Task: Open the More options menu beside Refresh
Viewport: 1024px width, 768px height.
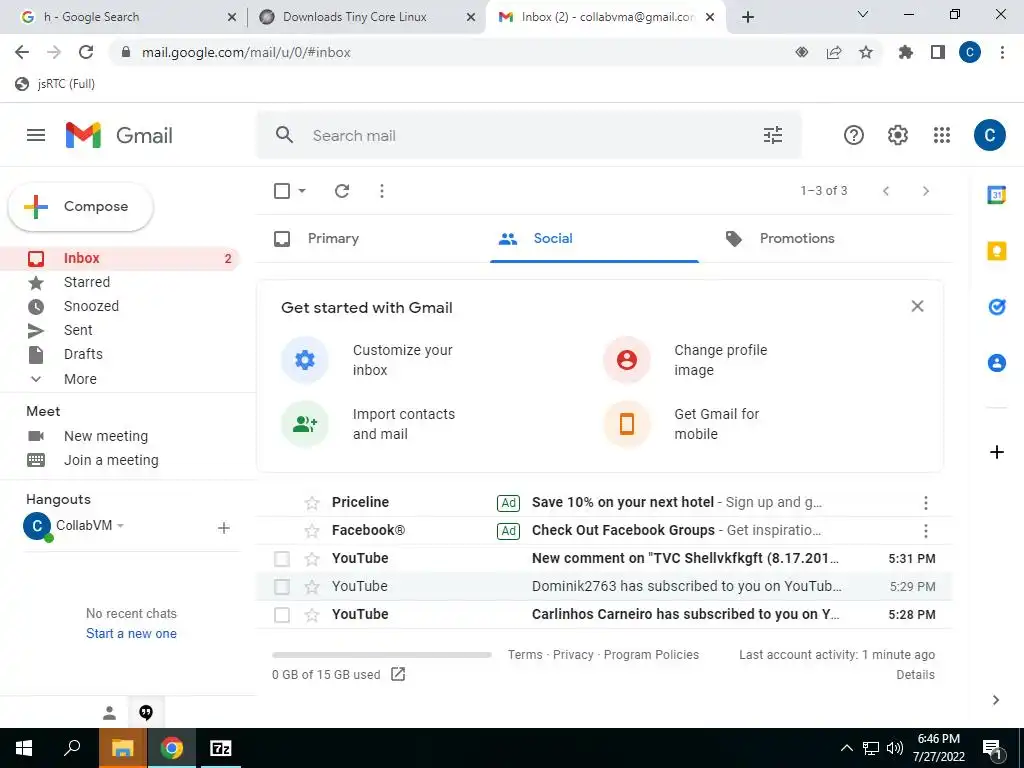Action: pos(382,191)
